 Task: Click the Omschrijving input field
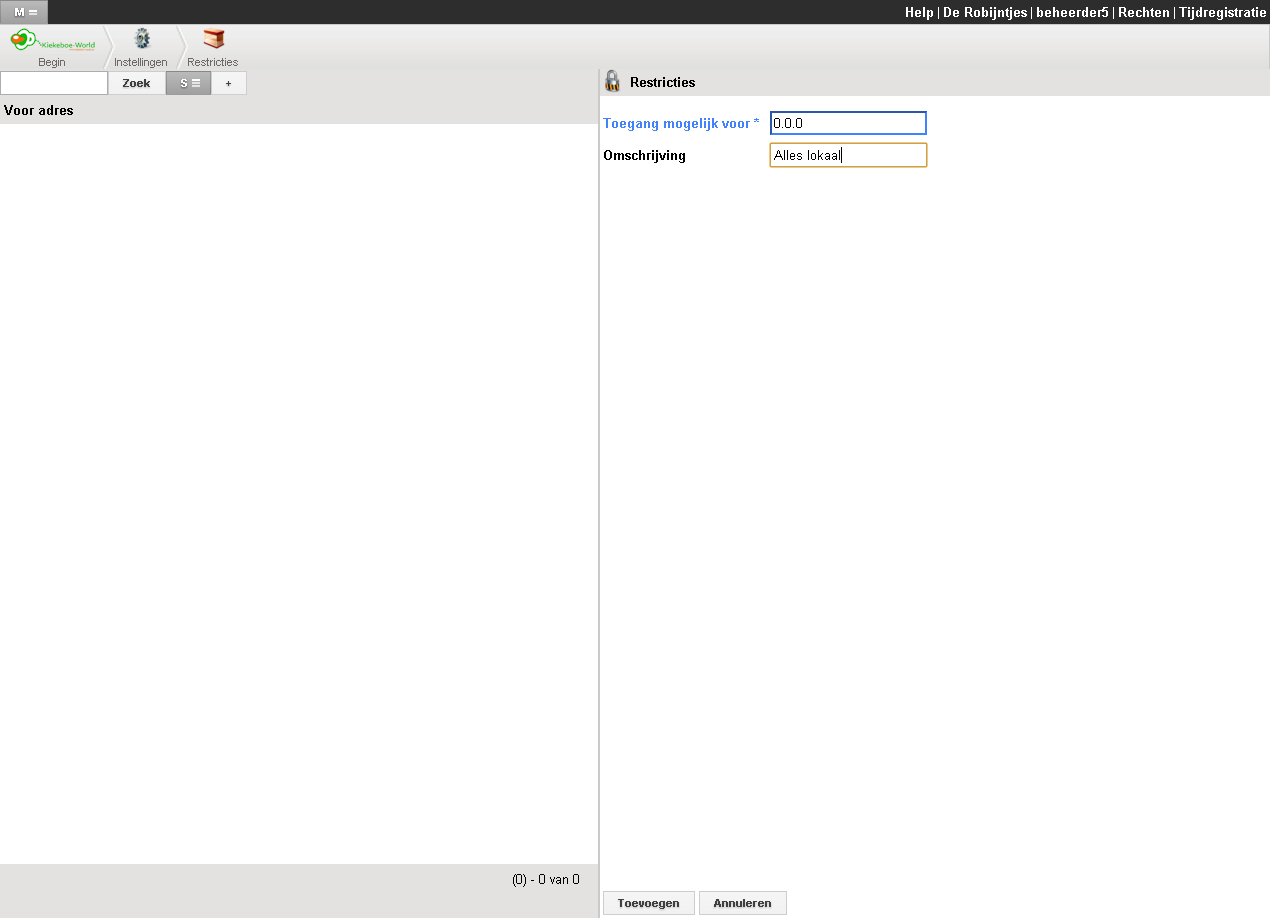pyautogui.click(x=848, y=155)
